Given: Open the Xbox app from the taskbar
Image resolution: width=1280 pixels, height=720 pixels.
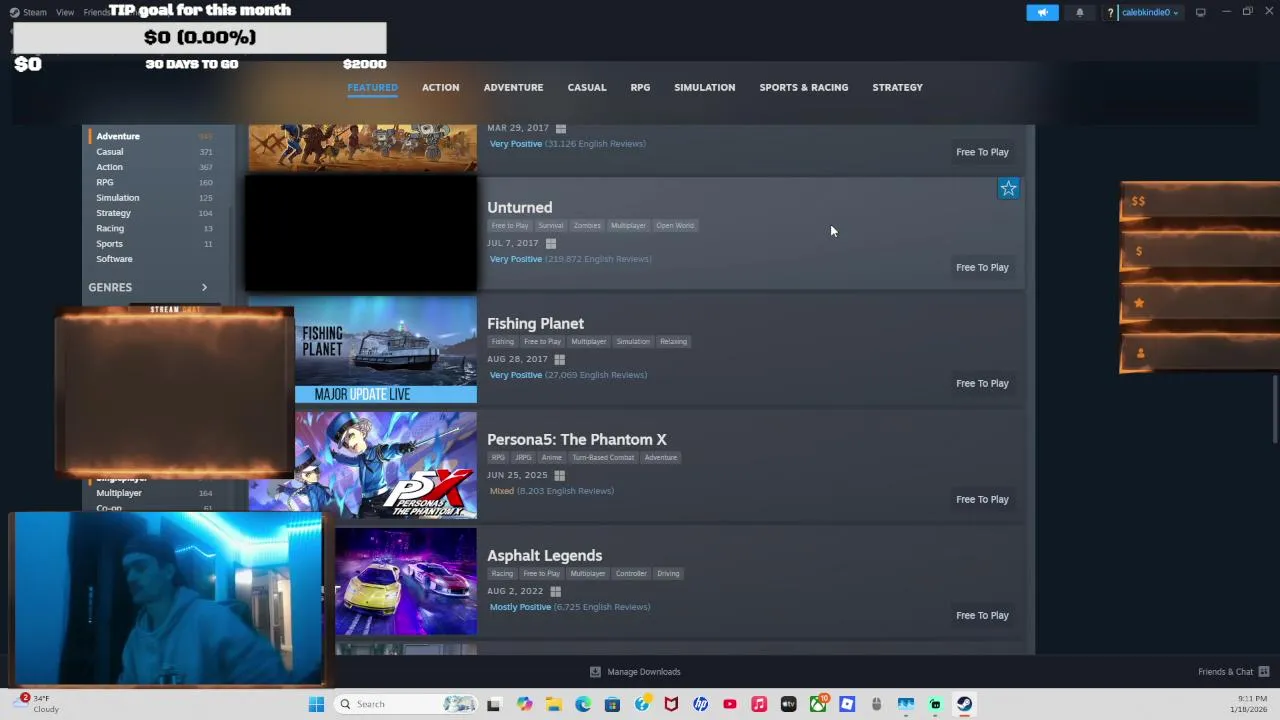Looking at the screenshot, I should [x=818, y=704].
